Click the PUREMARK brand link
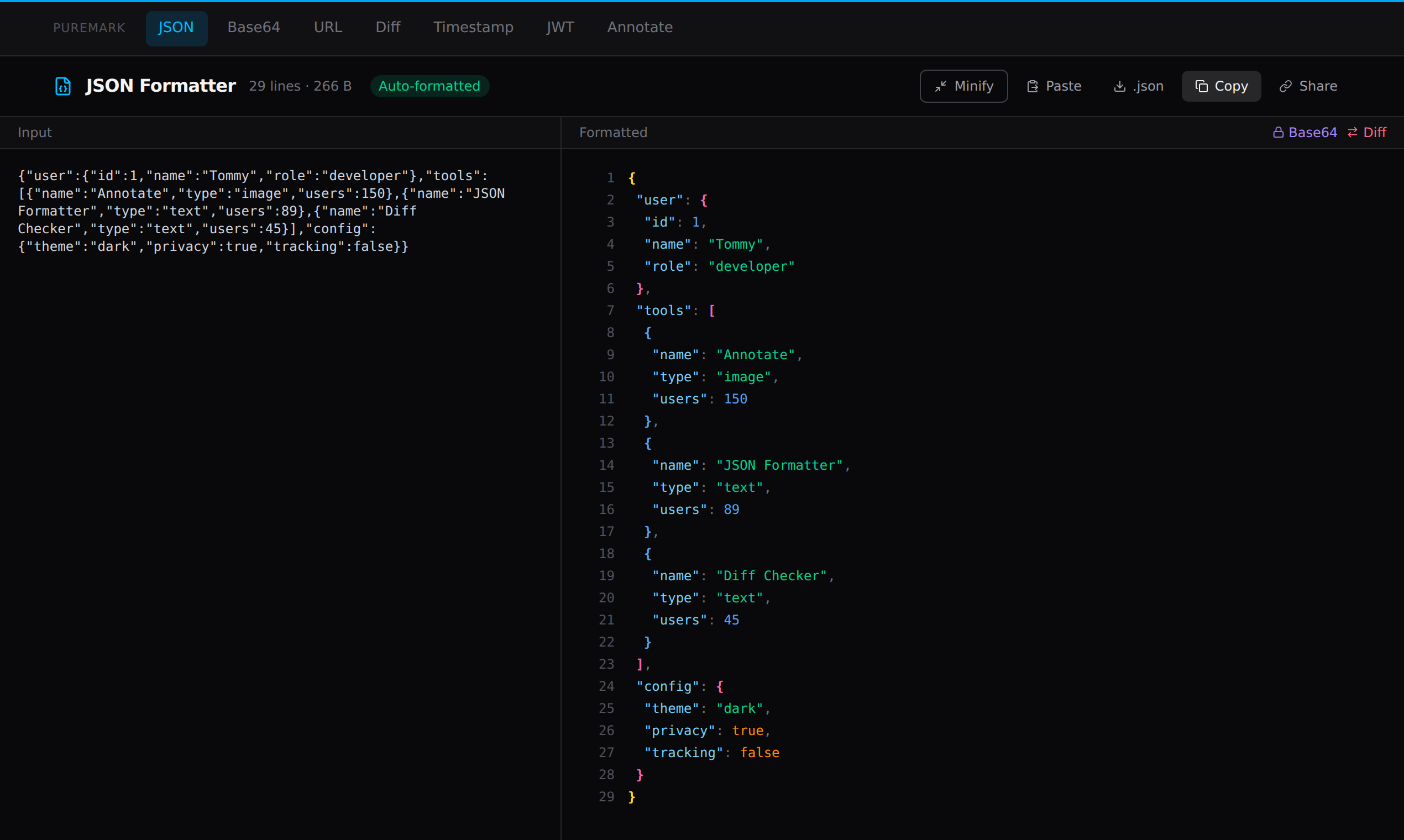 [89, 28]
